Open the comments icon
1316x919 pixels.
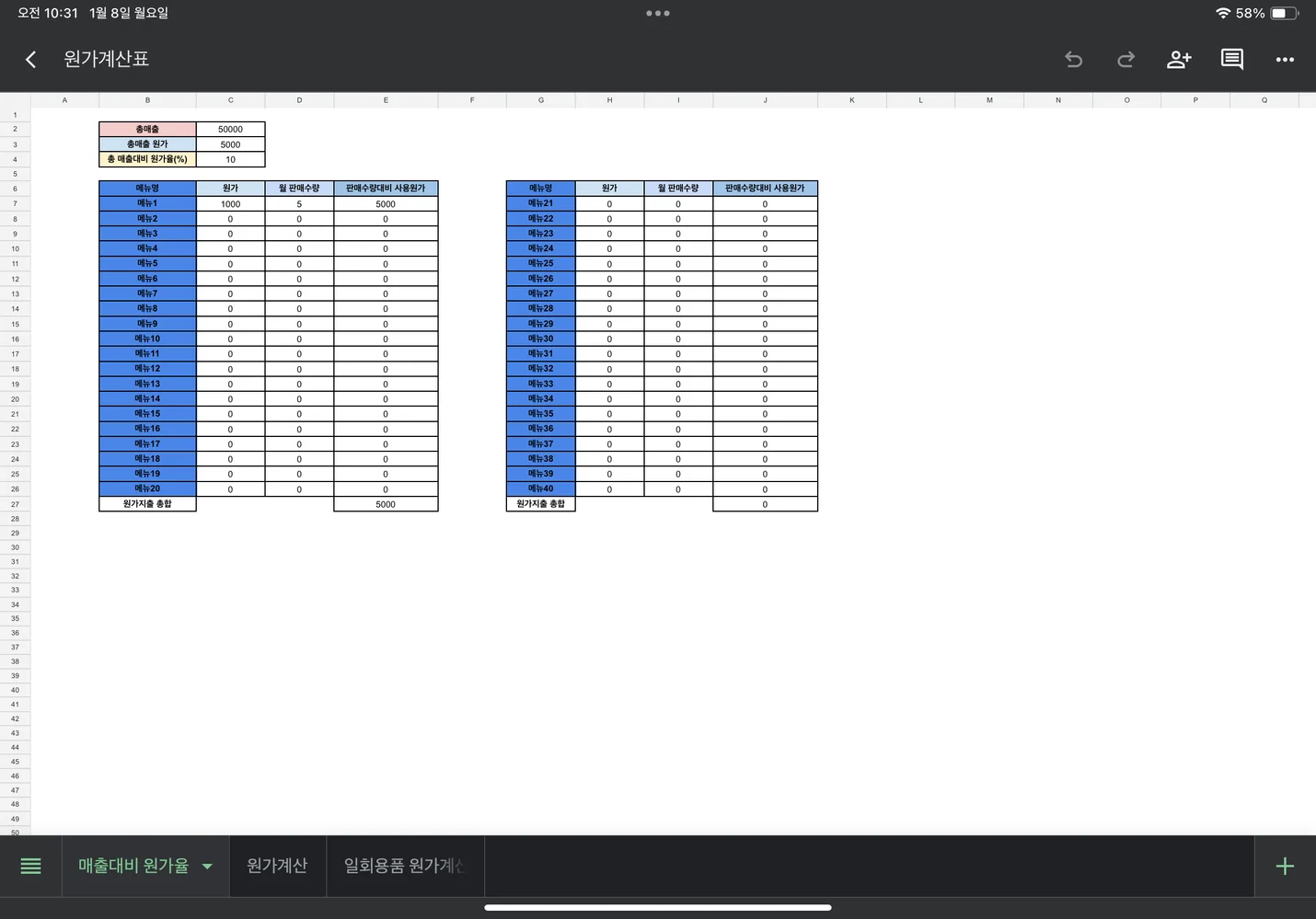[x=1232, y=60]
